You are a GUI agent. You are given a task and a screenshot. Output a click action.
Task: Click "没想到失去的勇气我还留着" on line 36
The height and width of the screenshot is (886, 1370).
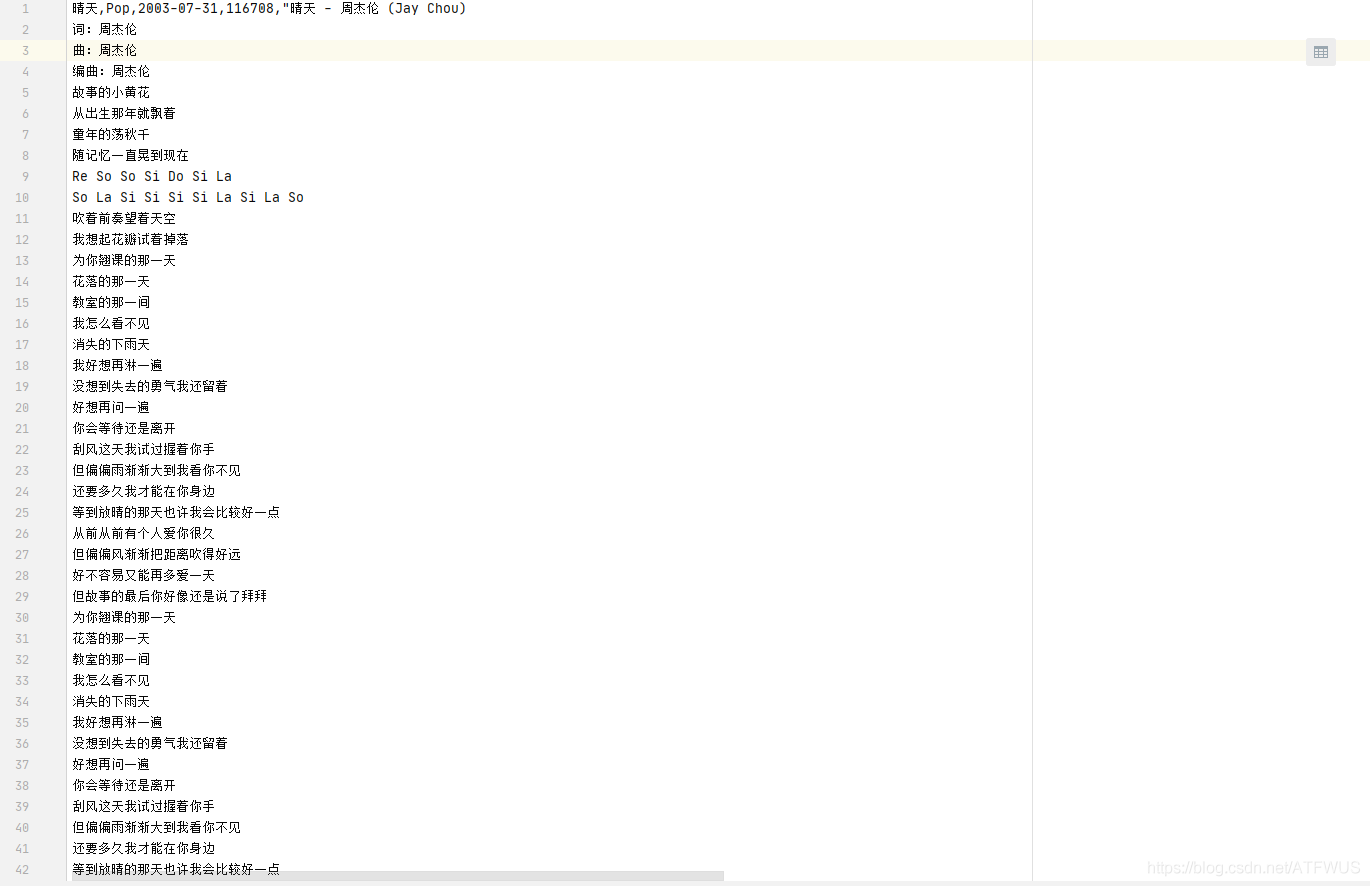pyautogui.click(x=150, y=743)
